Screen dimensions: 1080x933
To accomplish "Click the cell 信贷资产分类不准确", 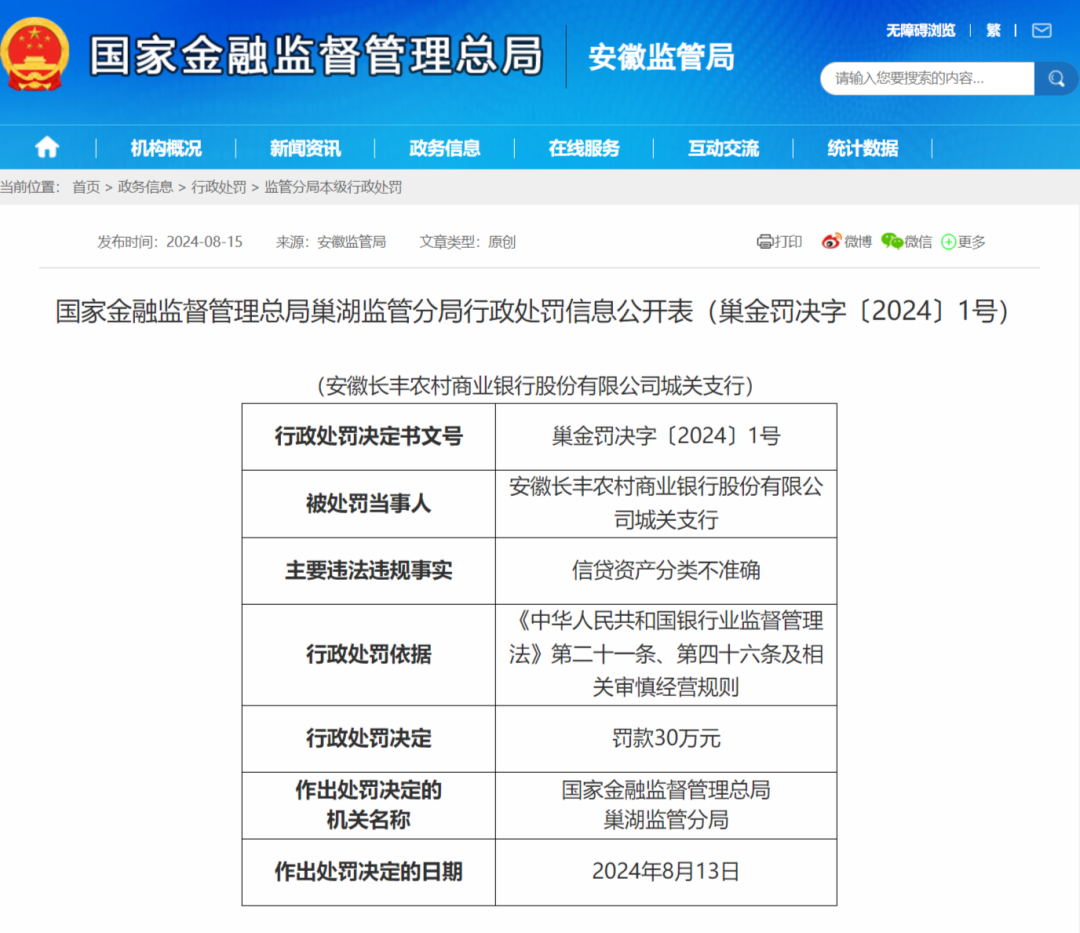I will [x=666, y=571].
